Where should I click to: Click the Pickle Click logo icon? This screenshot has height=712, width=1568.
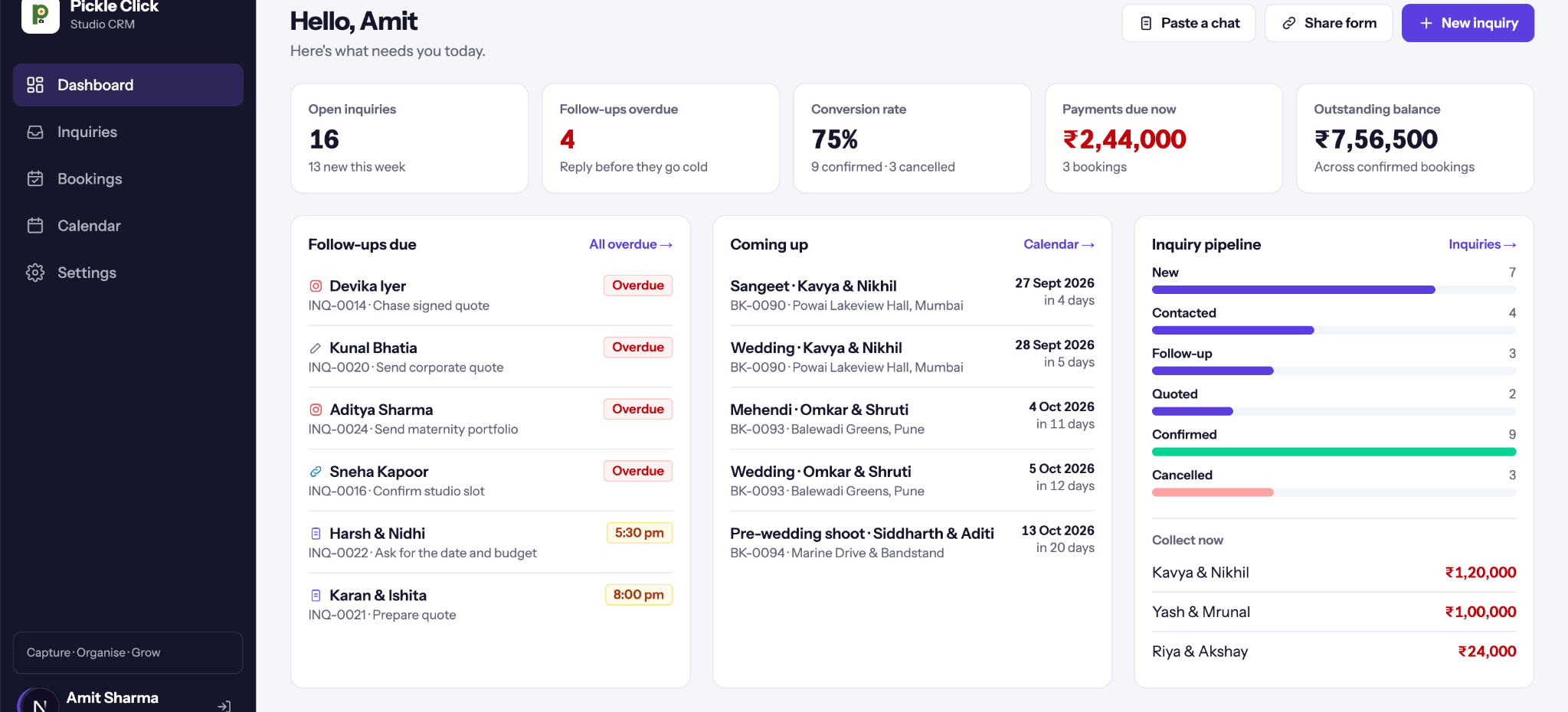[x=41, y=14]
